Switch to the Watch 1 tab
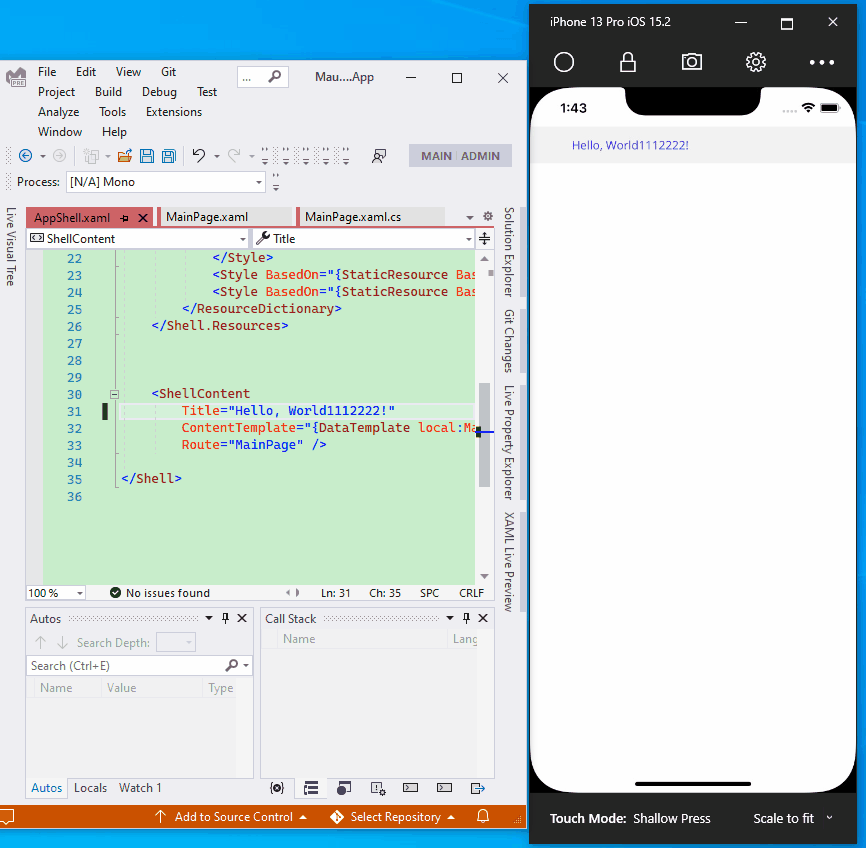The height and width of the screenshot is (848, 866). (x=140, y=788)
